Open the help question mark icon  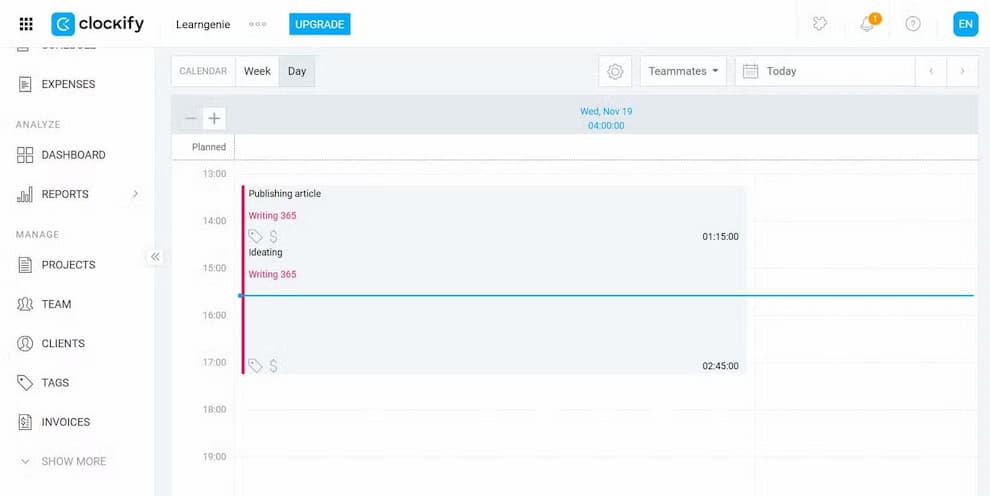click(912, 24)
